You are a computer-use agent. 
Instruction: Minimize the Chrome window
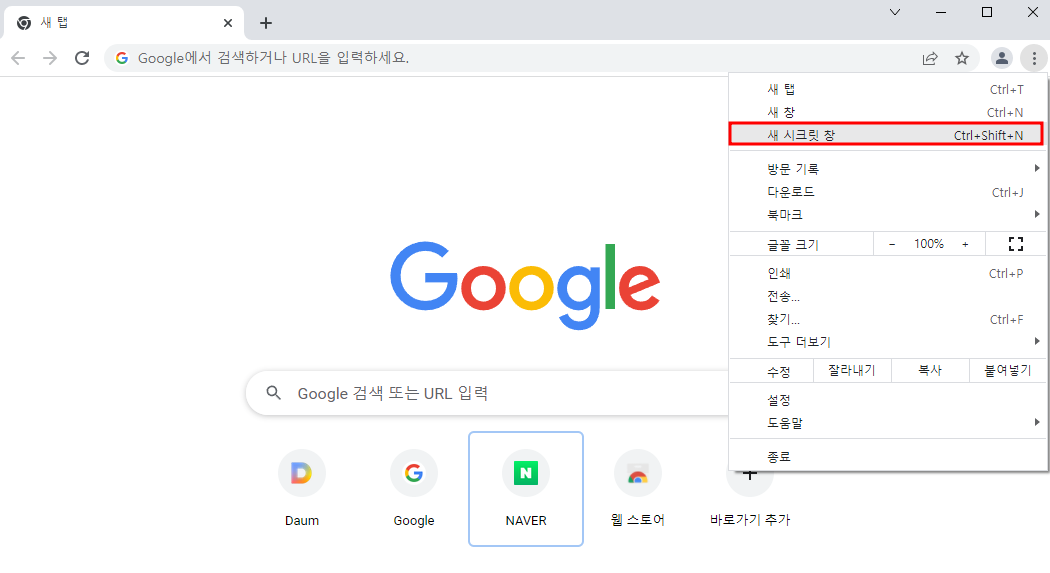(x=941, y=12)
